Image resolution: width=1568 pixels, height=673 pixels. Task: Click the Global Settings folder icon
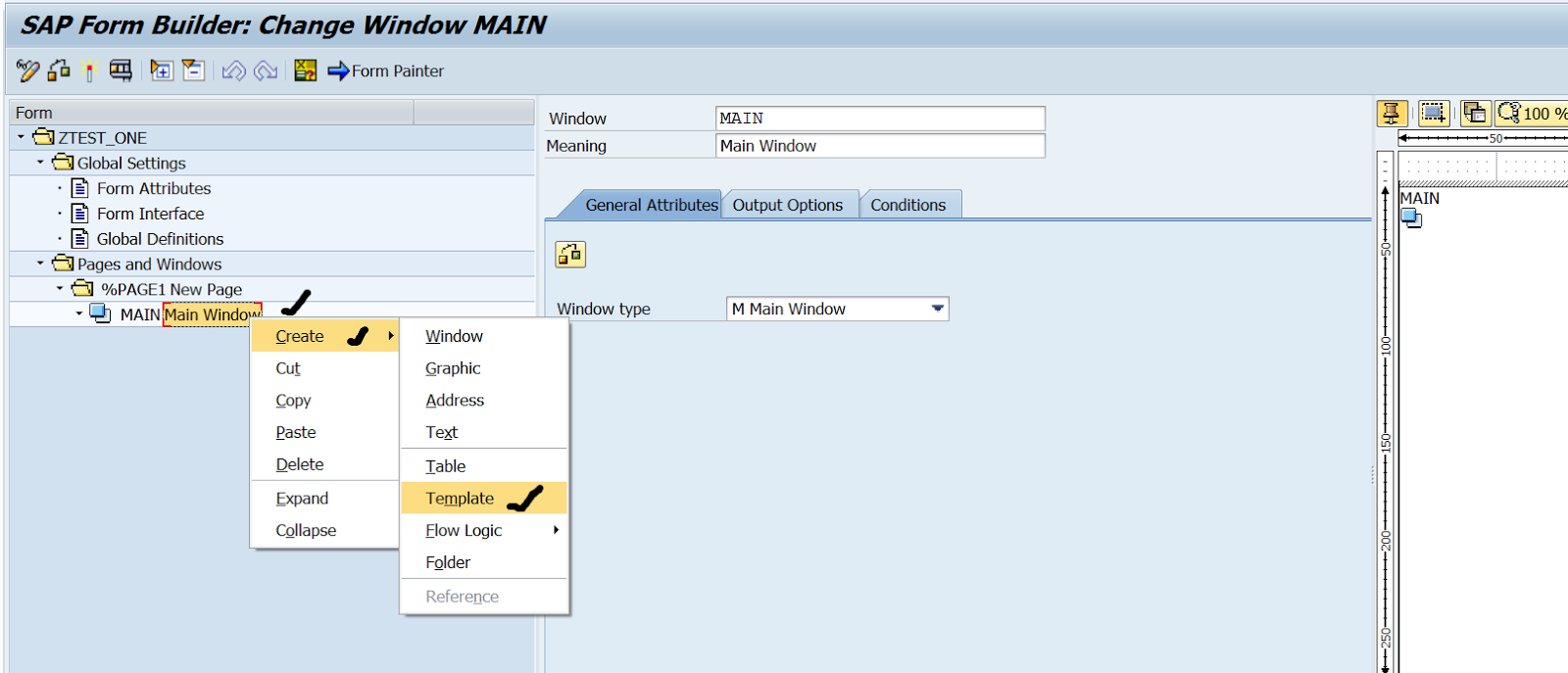63,163
